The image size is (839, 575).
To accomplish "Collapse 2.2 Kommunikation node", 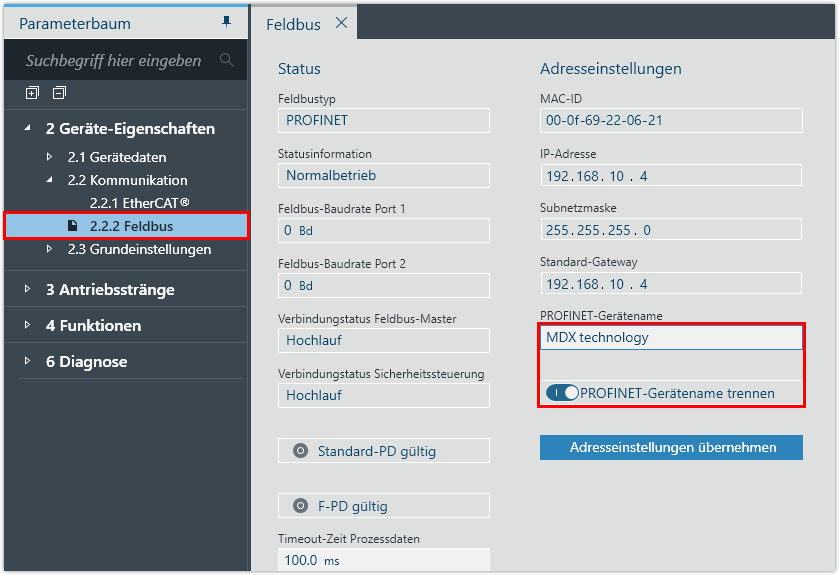I will click(x=50, y=180).
